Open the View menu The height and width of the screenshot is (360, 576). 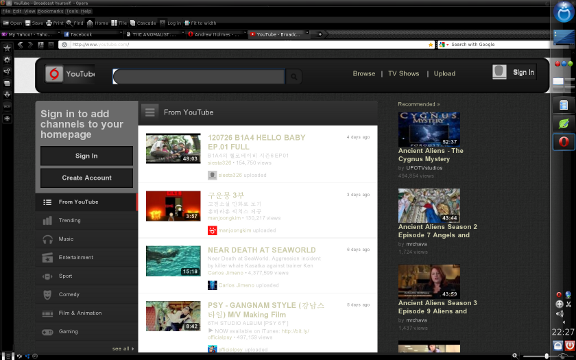point(29,11)
